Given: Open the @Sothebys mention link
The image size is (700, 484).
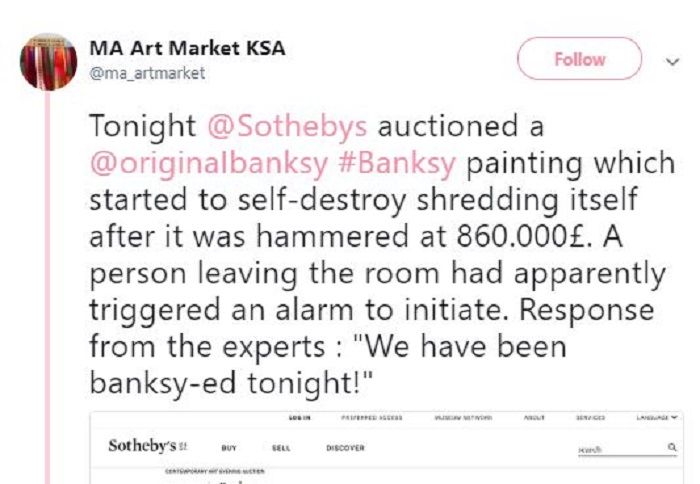Looking at the screenshot, I should [x=288, y=126].
